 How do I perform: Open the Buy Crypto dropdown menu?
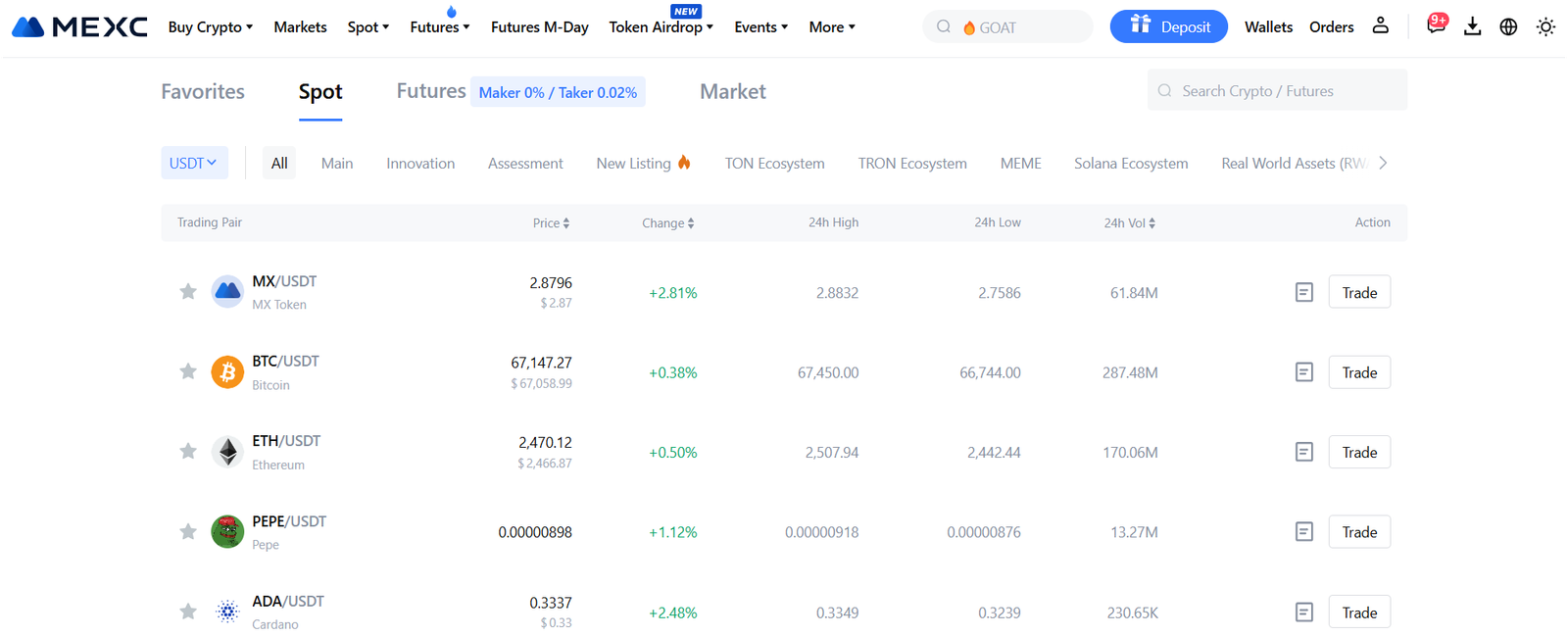(x=210, y=27)
